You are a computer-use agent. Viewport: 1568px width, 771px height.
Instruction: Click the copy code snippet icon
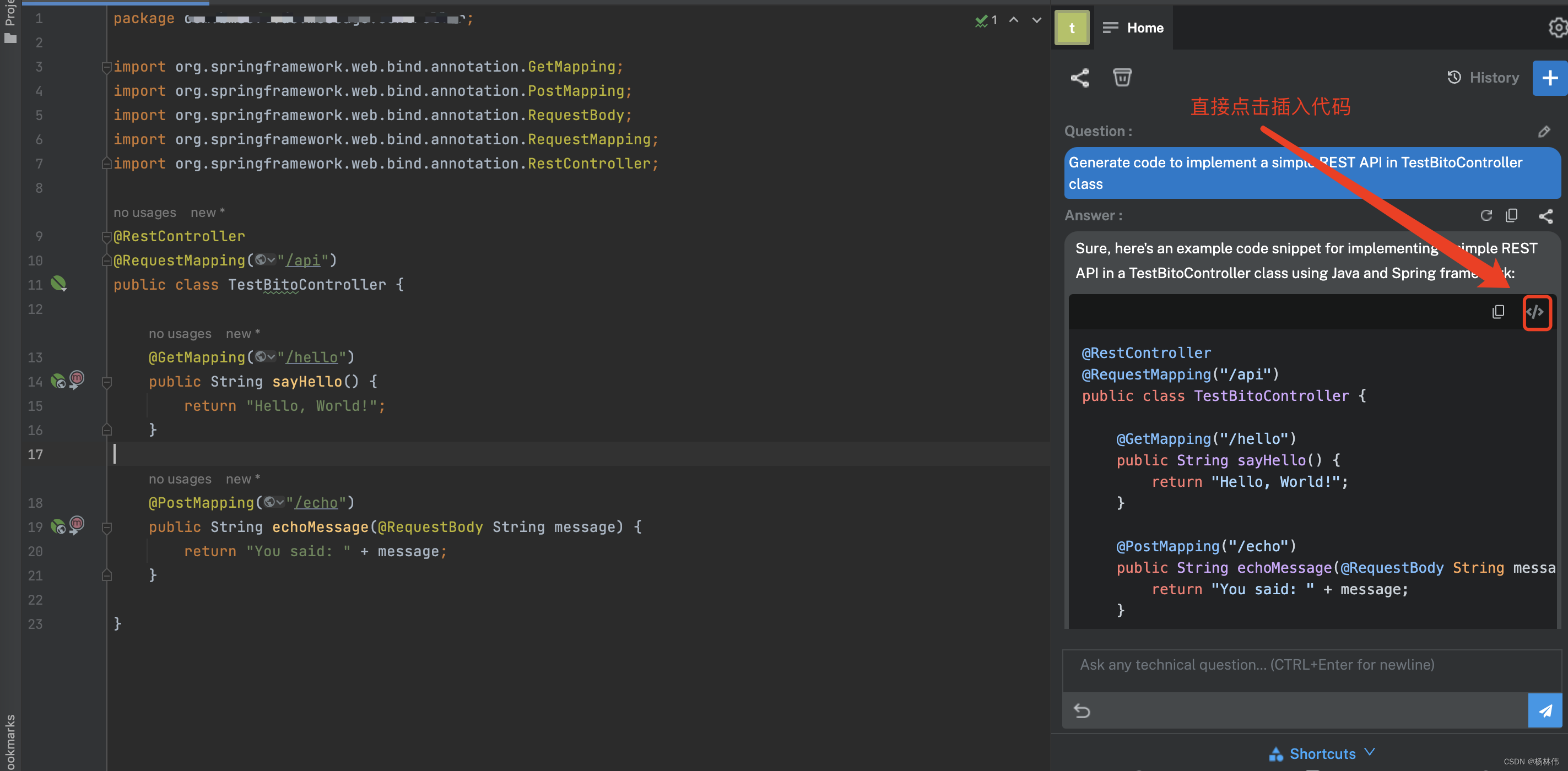(x=1499, y=311)
